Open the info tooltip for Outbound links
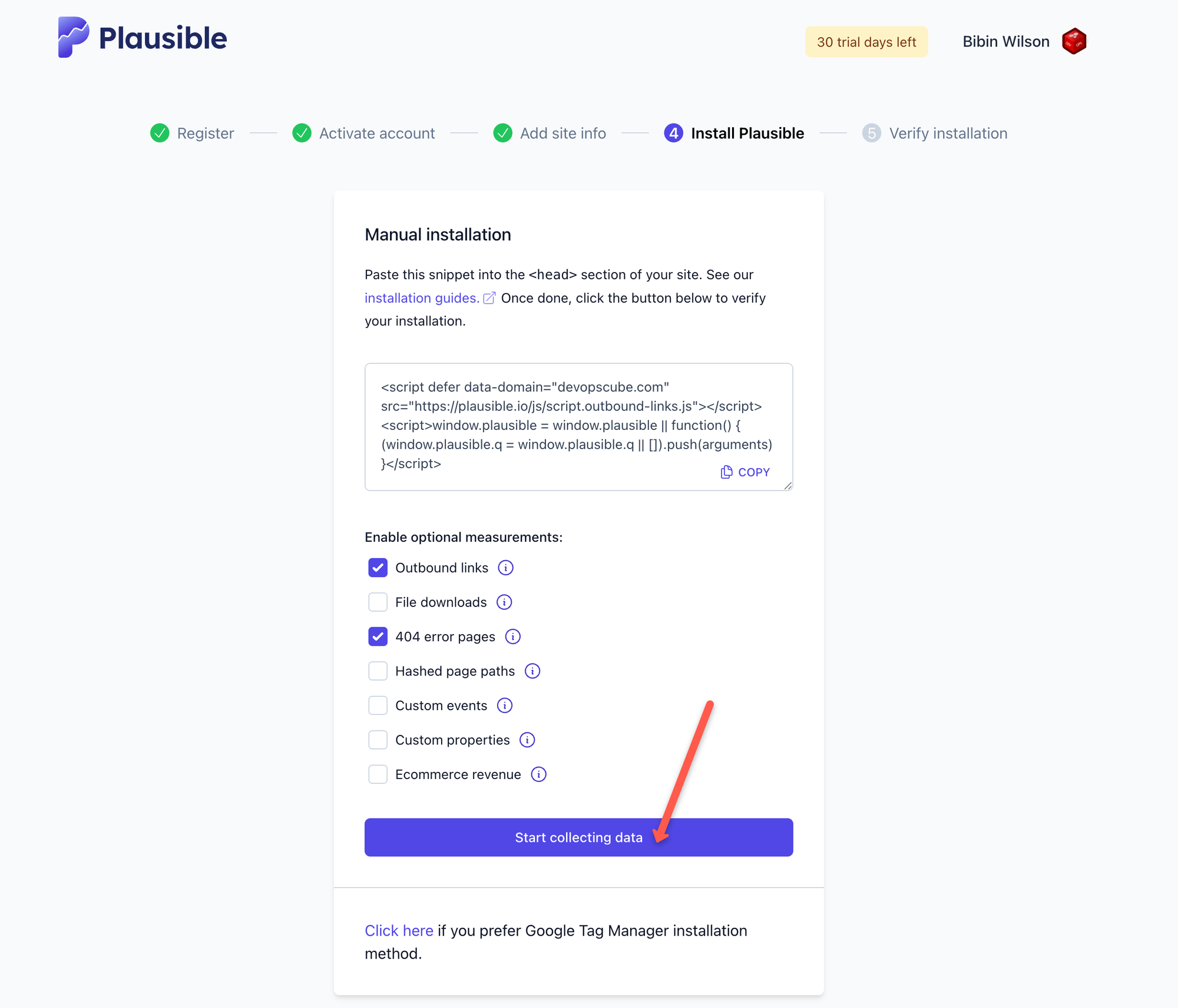Image resolution: width=1178 pixels, height=1008 pixels. tap(505, 568)
